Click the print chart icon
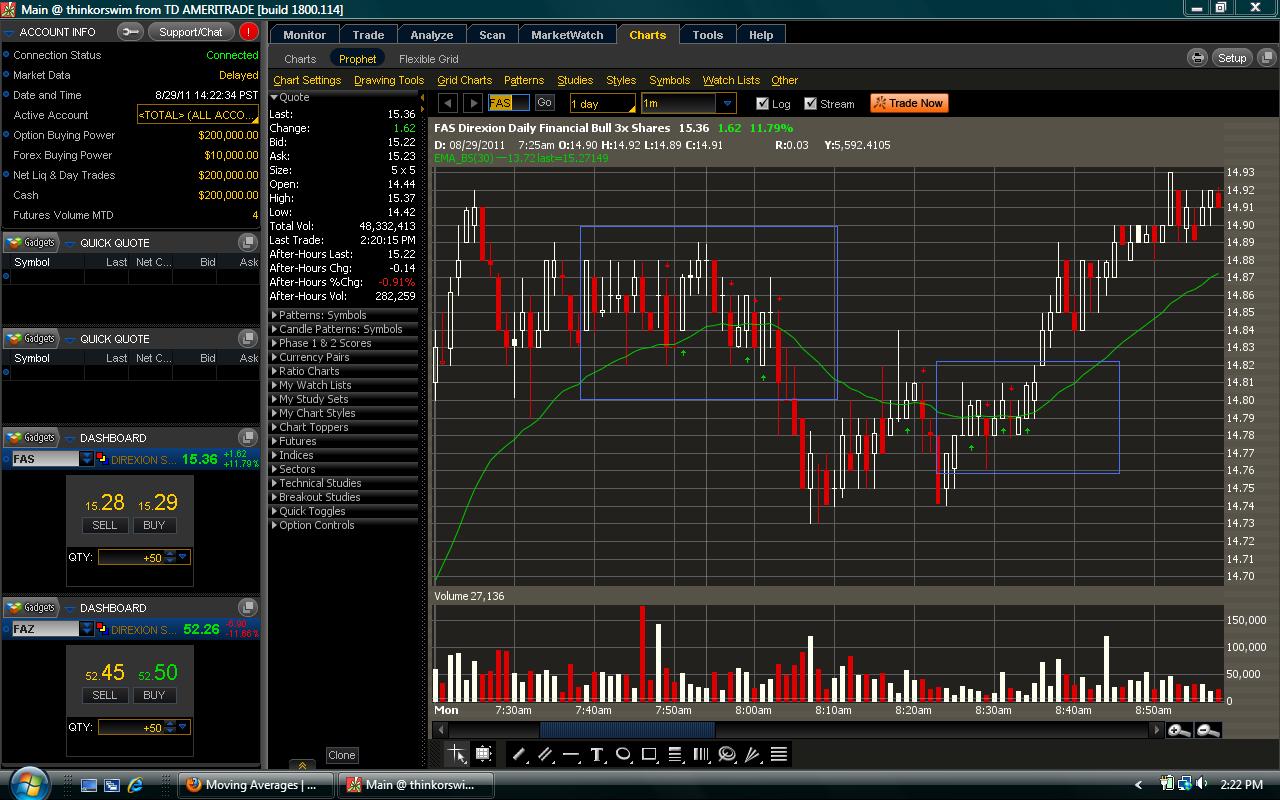This screenshot has height=800, width=1280. coord(1197,58)
